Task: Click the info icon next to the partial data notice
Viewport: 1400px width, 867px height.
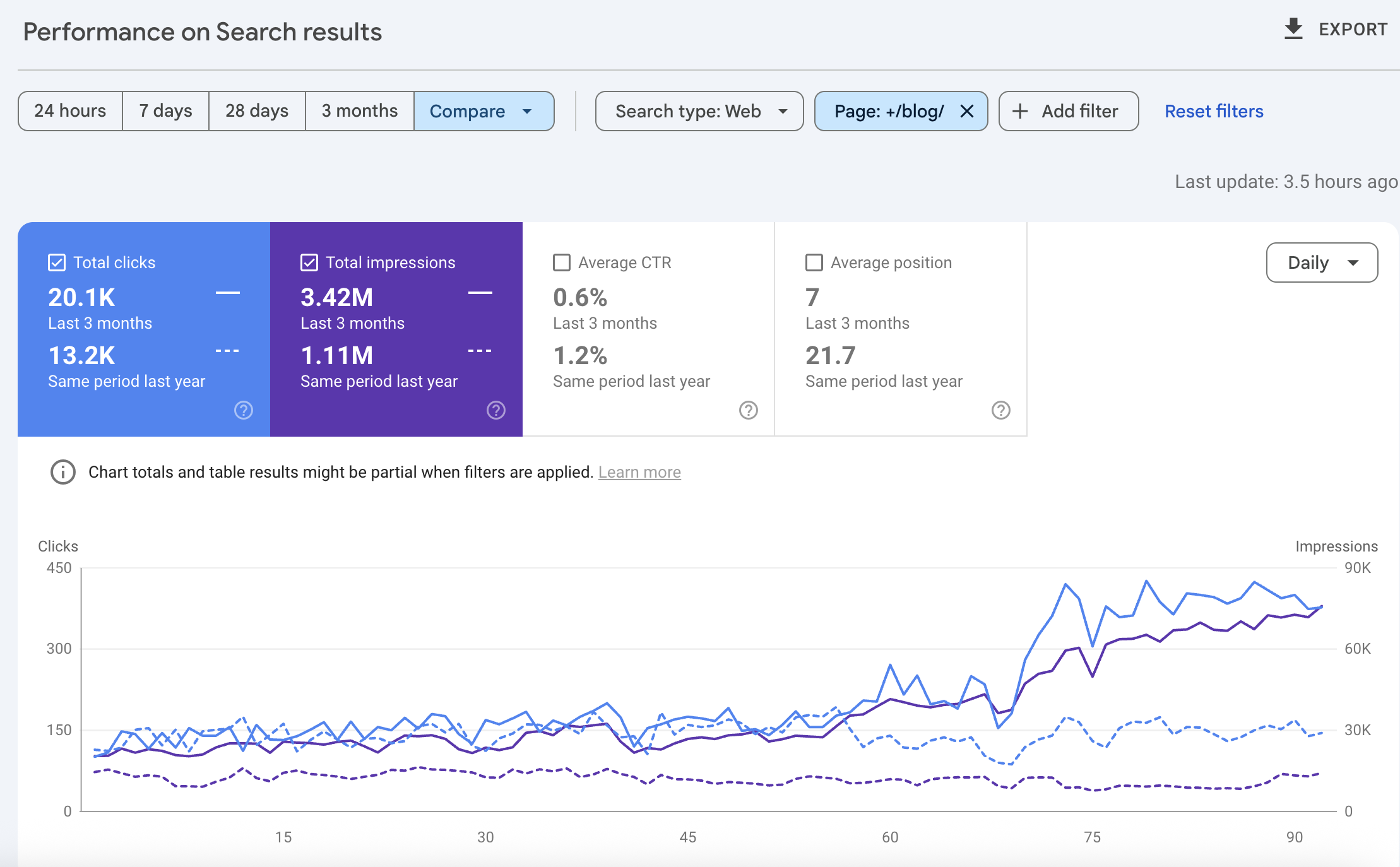Action: (62, 472)
